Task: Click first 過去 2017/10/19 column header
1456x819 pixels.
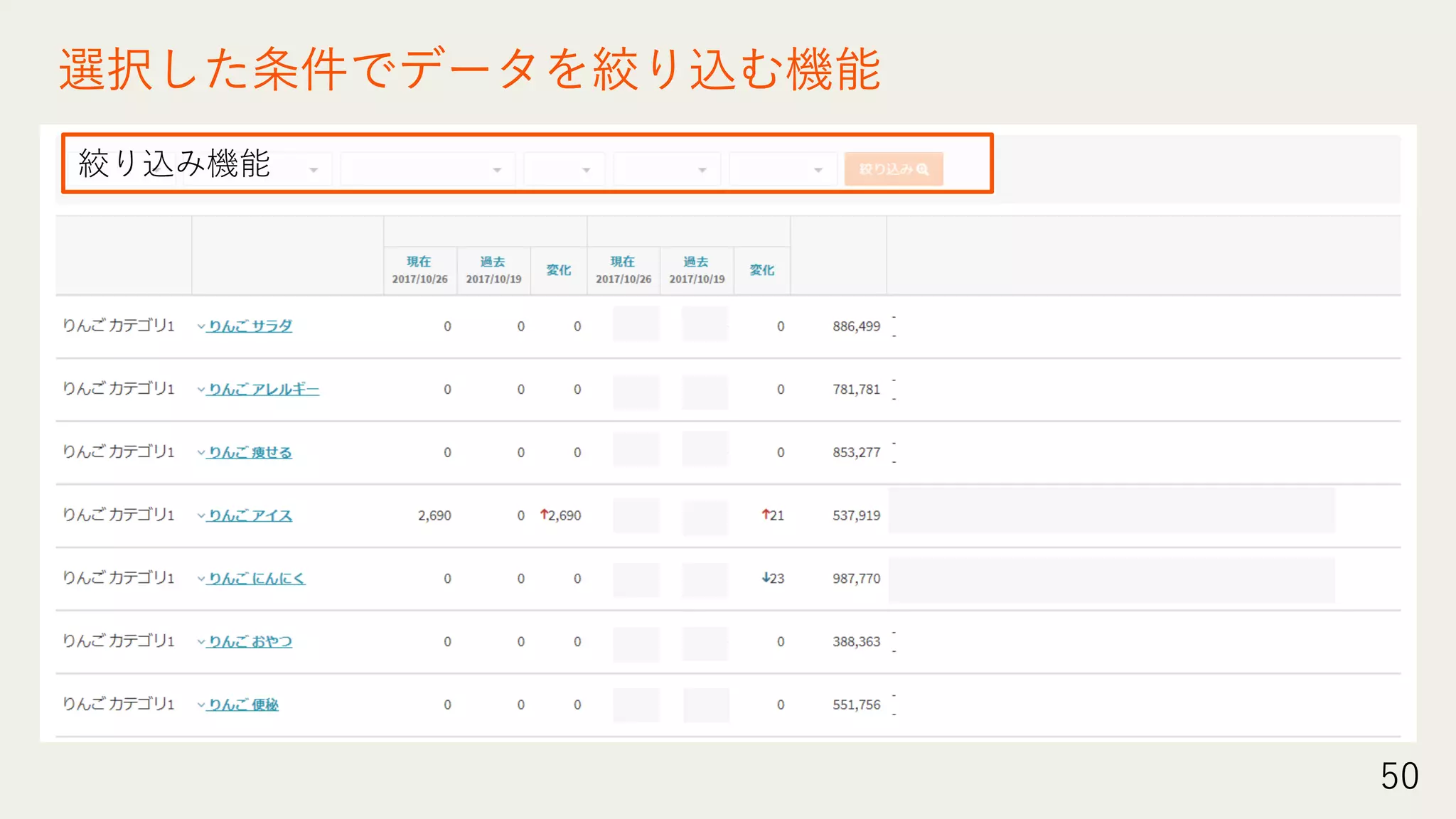Action: (493, 270)
